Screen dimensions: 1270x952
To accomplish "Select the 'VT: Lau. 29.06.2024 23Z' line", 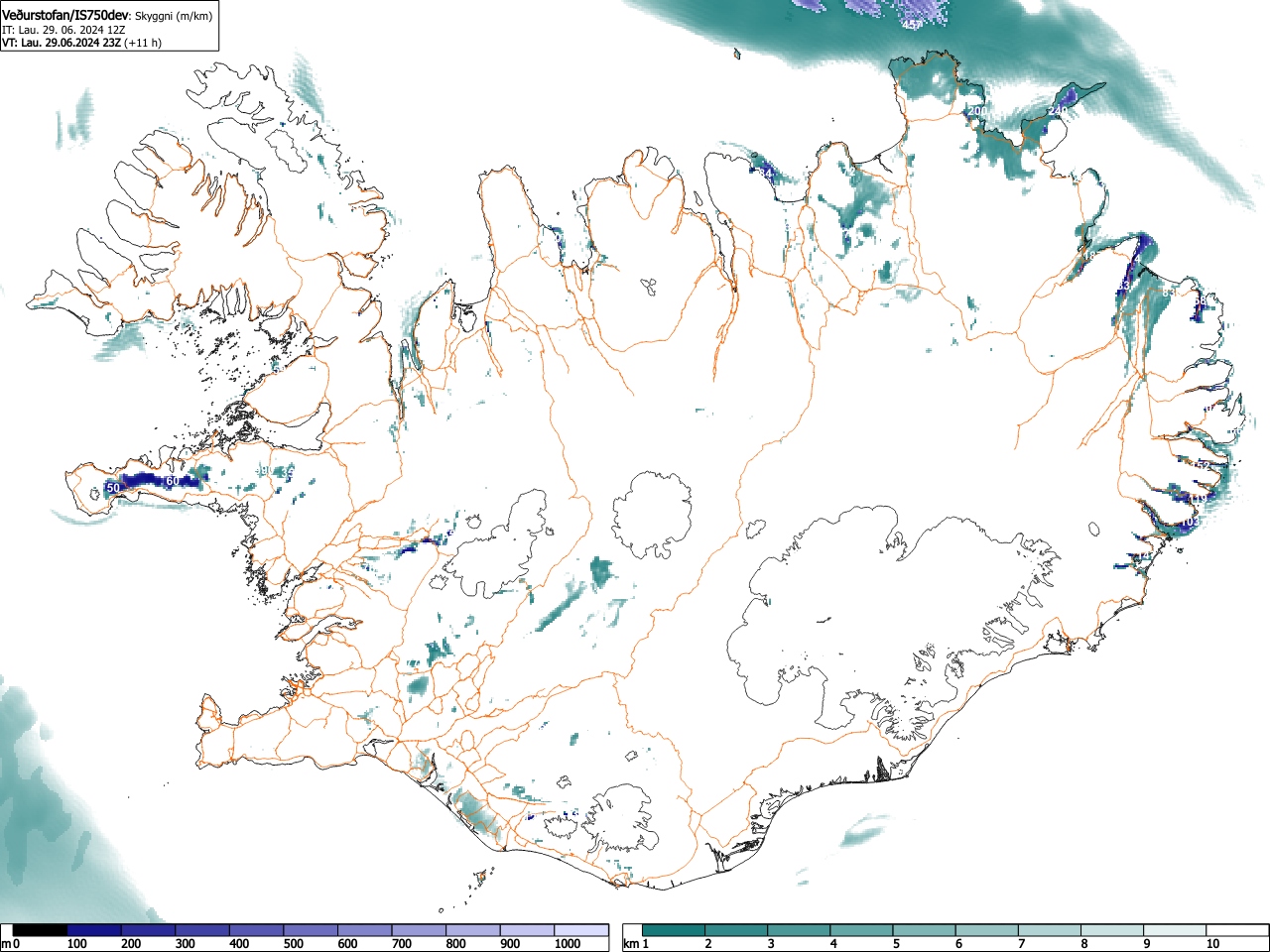I will 62,43.
